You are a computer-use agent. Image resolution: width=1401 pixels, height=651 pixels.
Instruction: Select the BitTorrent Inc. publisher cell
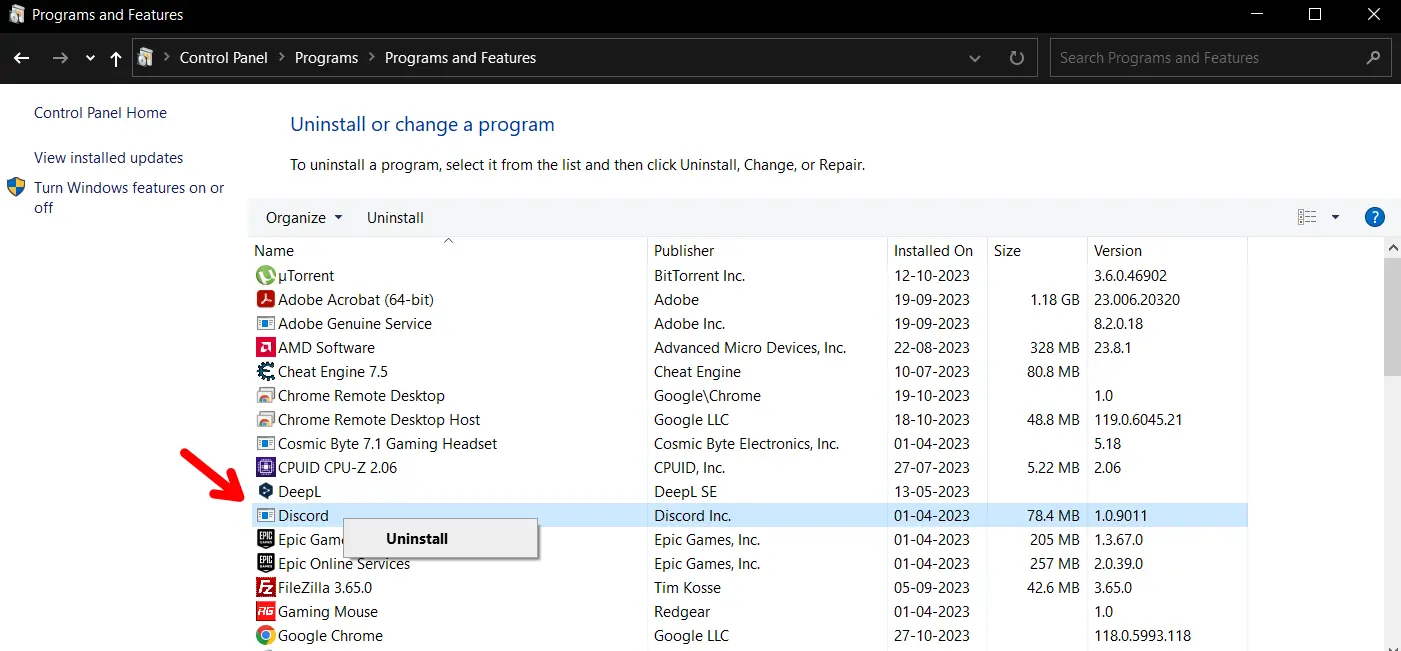[x=699, y=276]
